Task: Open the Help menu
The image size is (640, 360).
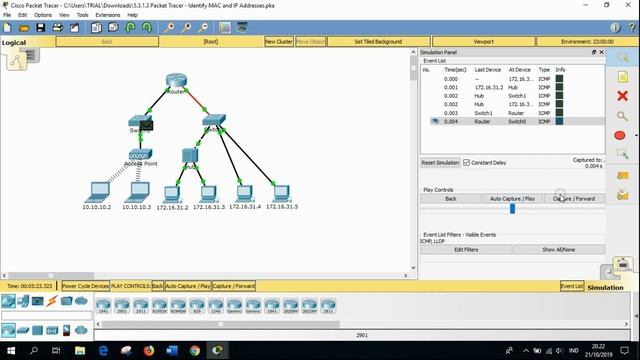Action: point(132,15)
